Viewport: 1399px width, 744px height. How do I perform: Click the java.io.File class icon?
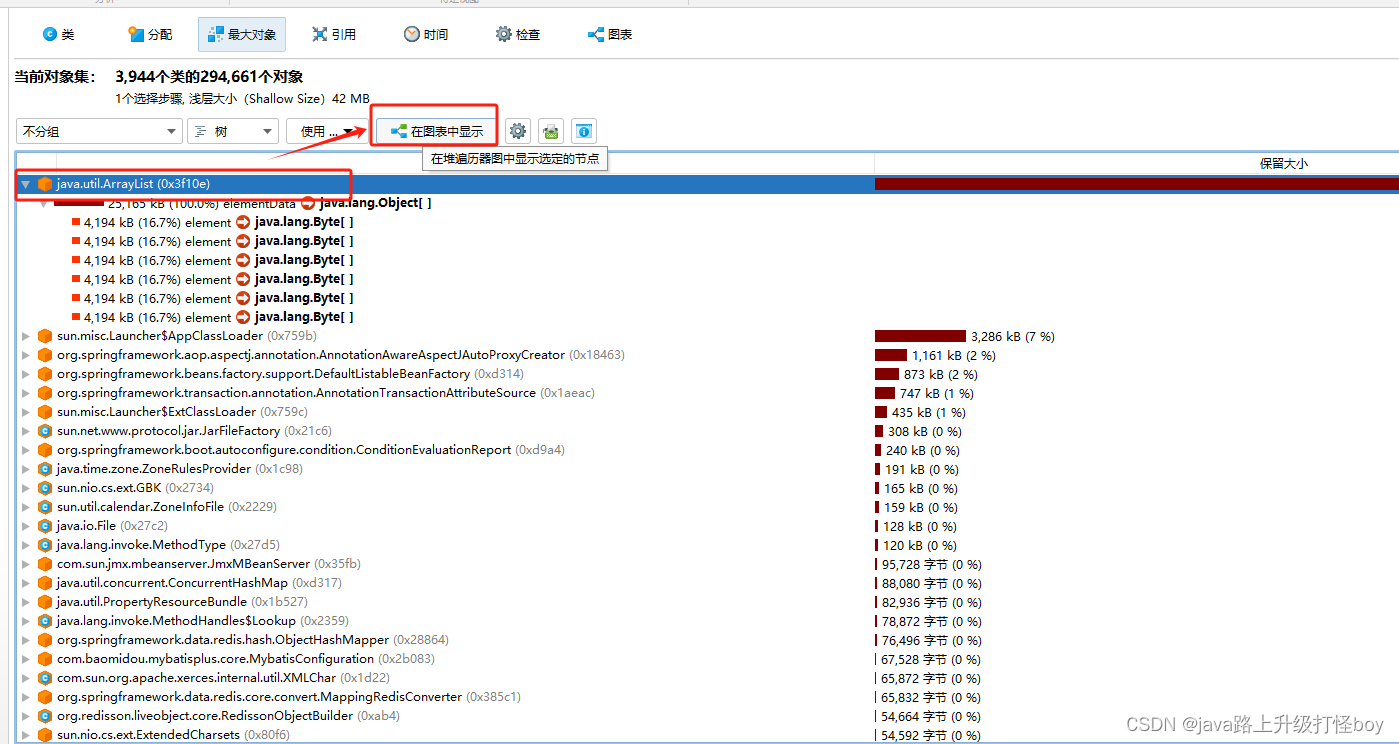(x=45, y=526)
